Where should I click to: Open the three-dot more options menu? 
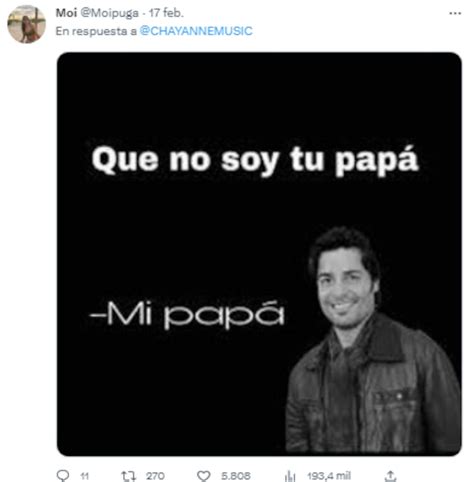455,13
